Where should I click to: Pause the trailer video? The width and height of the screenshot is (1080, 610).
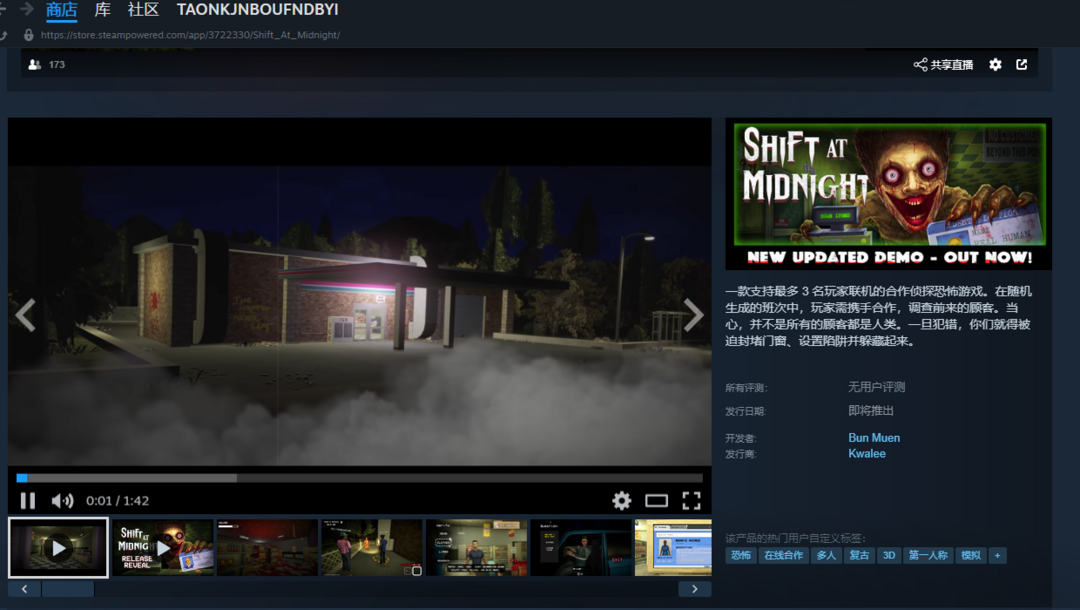(x=28, y=501)
